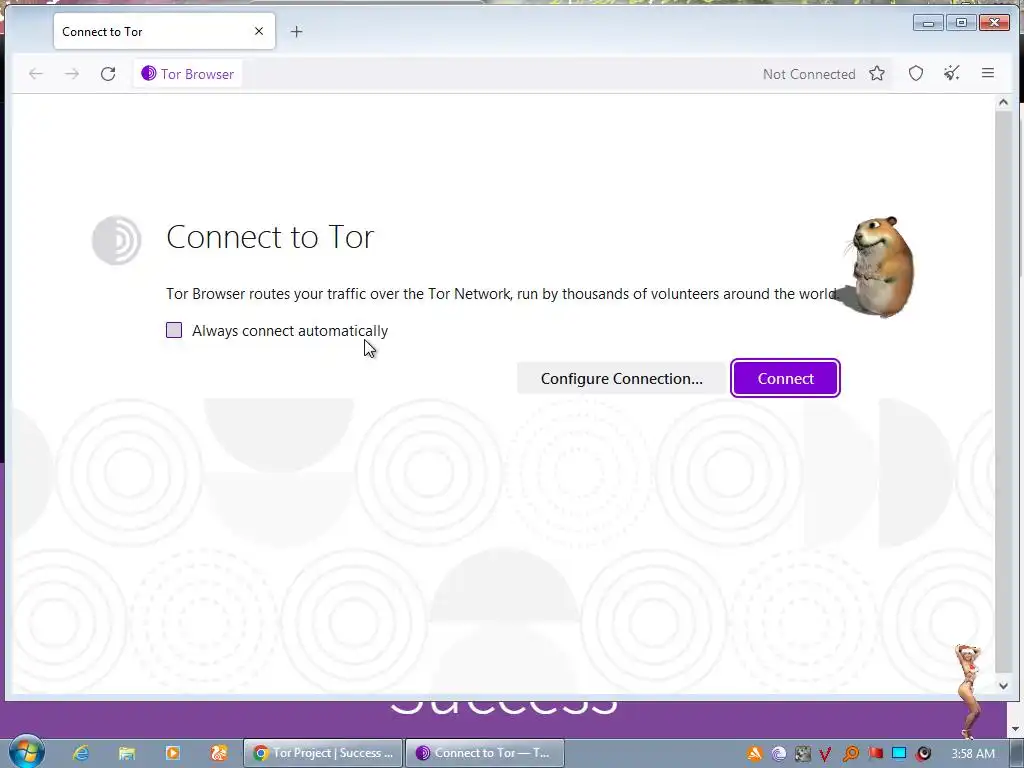
Task: Click the Connect to Tor heading
Action: [270, 236]
